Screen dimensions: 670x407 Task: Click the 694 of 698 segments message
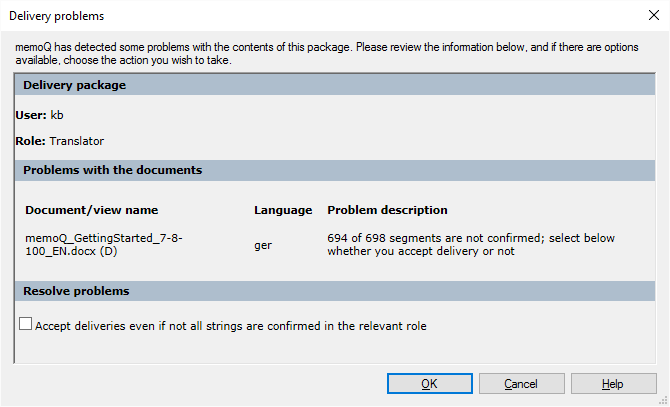[x=470, y=245]
